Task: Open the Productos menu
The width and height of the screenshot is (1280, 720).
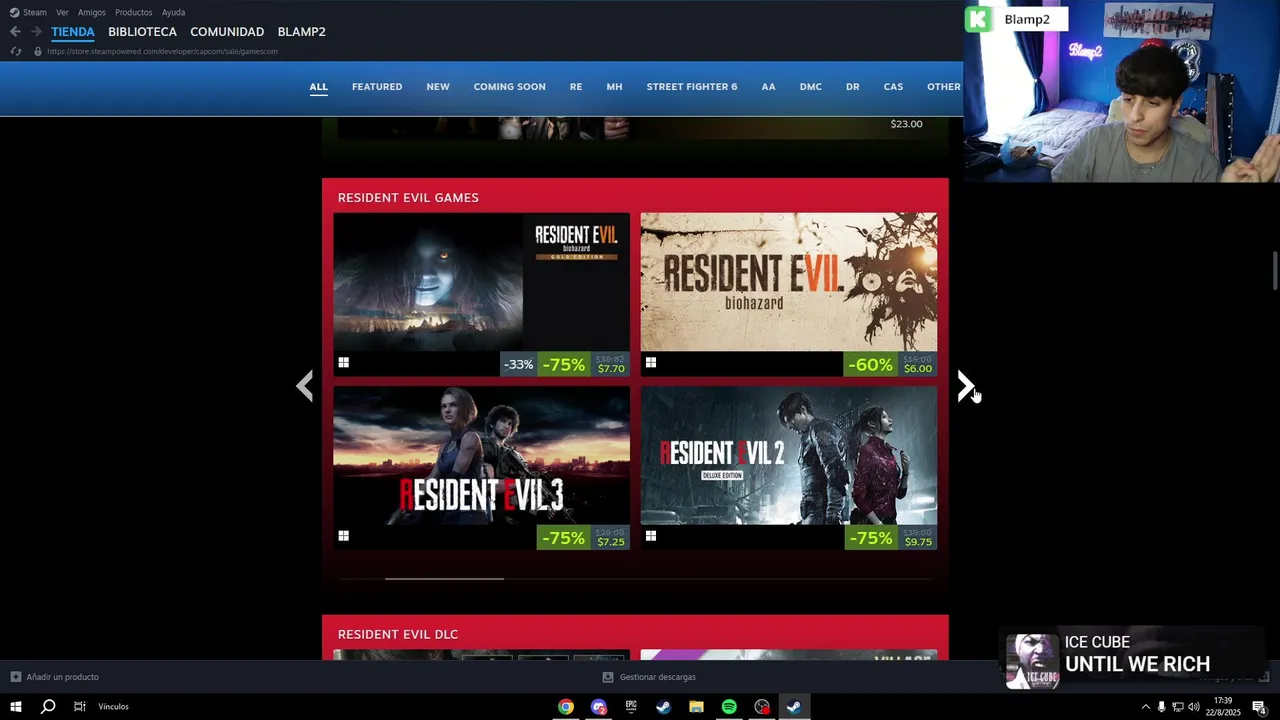Action: (134, 12)
